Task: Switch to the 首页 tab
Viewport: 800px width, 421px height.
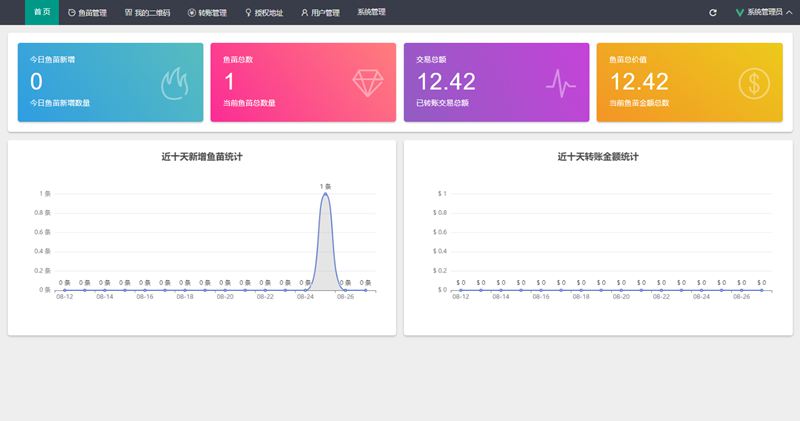Action: [41, 12]
